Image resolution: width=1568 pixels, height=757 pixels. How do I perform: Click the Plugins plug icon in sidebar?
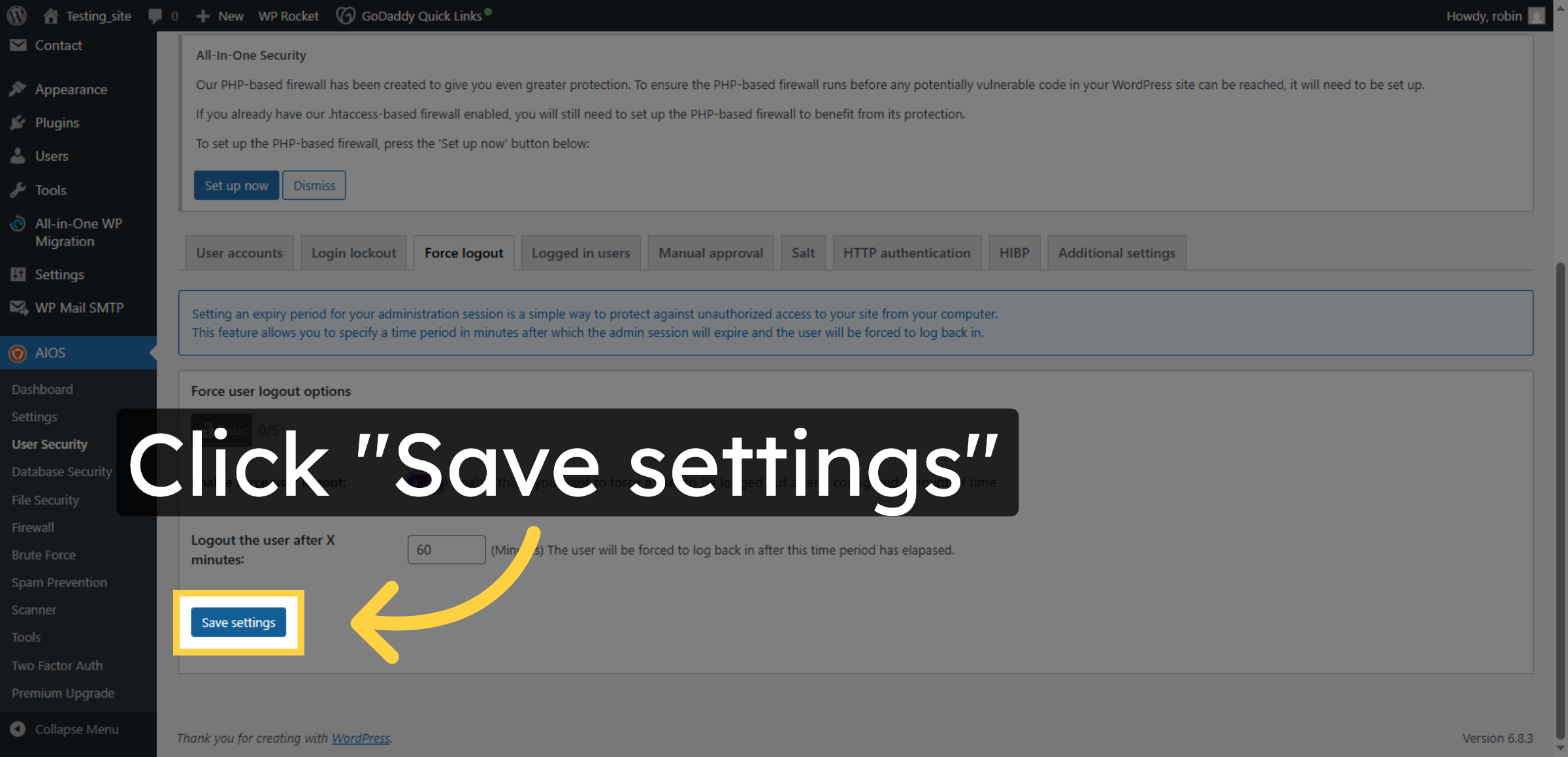click(18, 123)
